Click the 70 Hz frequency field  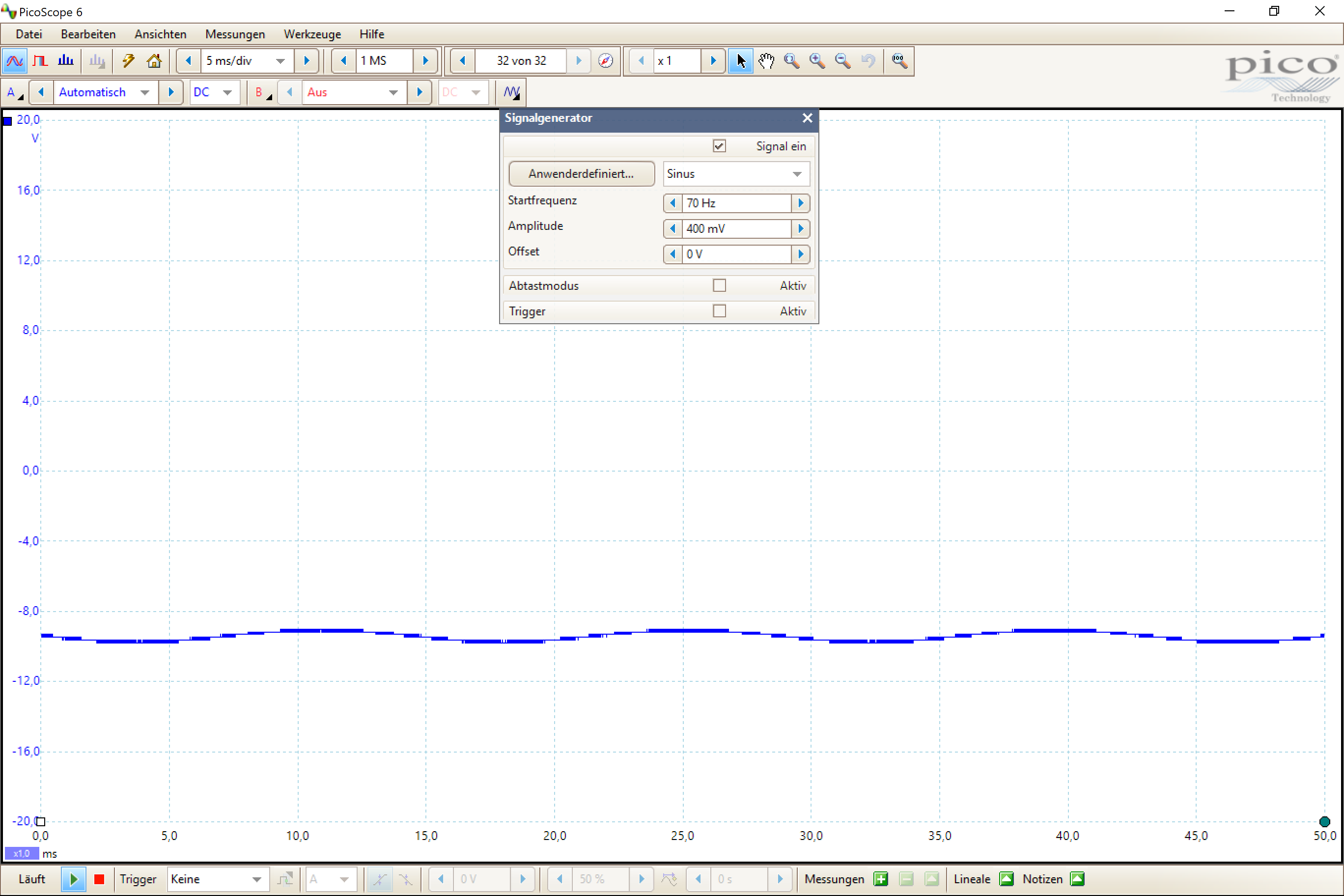pyautogui.click(x=736, y=203)
